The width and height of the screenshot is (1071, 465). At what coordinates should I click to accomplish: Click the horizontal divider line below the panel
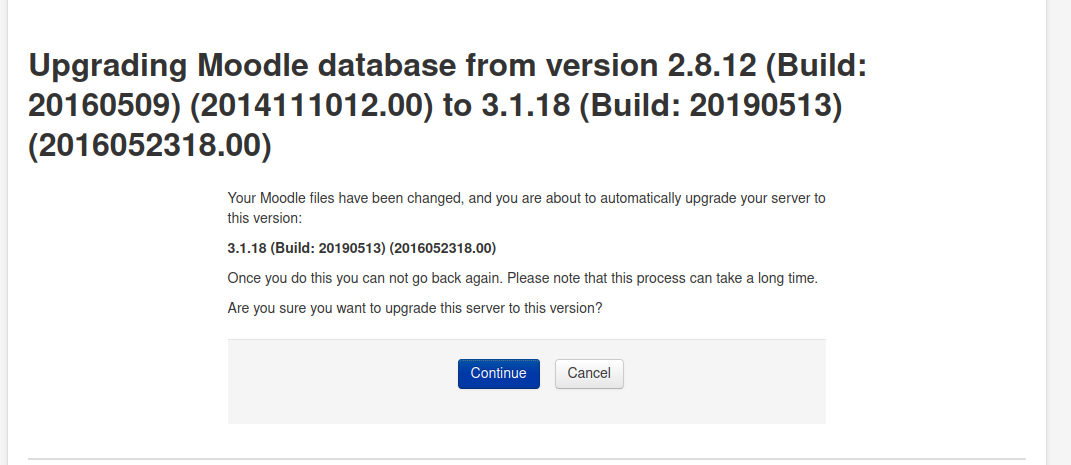(527, 459)
